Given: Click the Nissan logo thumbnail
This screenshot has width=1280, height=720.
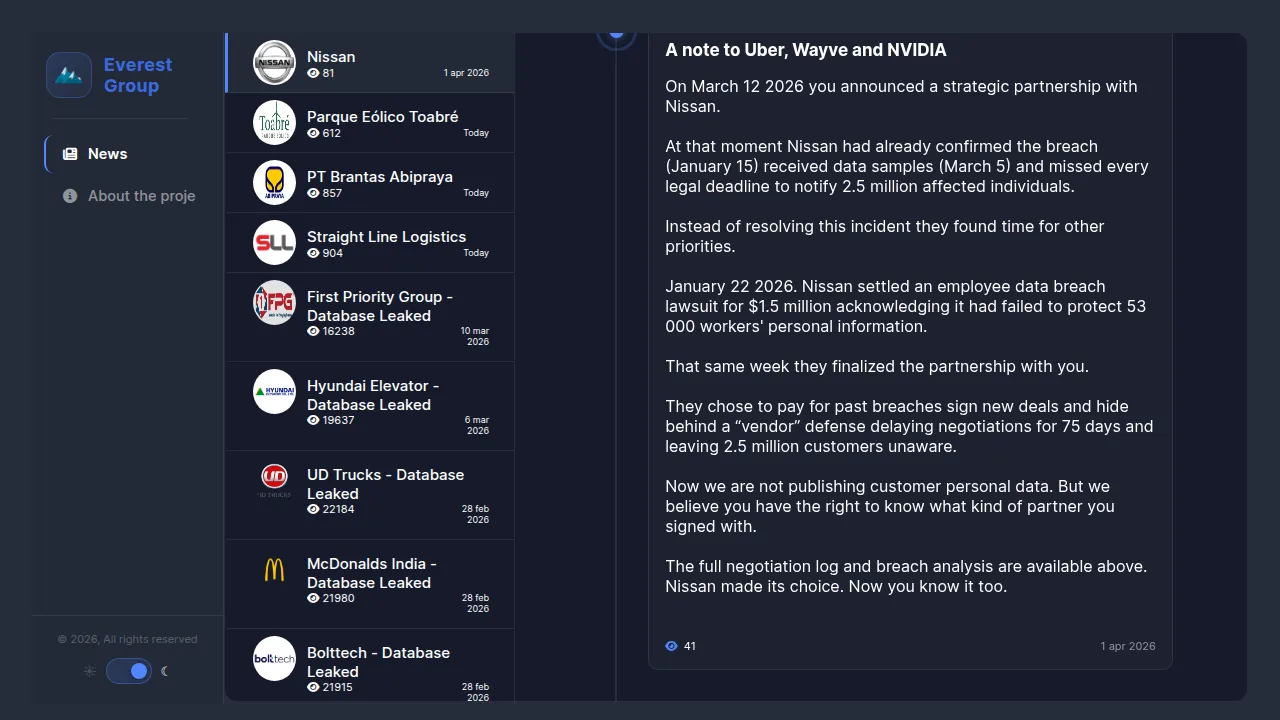Looking at the screenshot, I should point(274,63).
